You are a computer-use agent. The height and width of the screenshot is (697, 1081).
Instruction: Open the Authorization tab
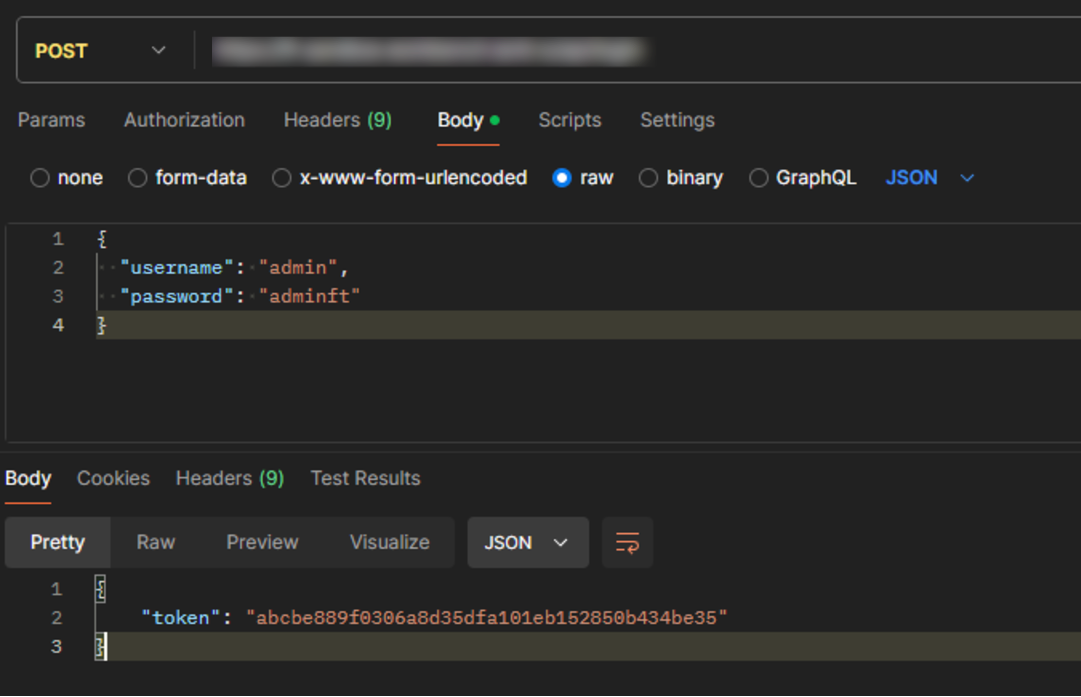(184, 120)
